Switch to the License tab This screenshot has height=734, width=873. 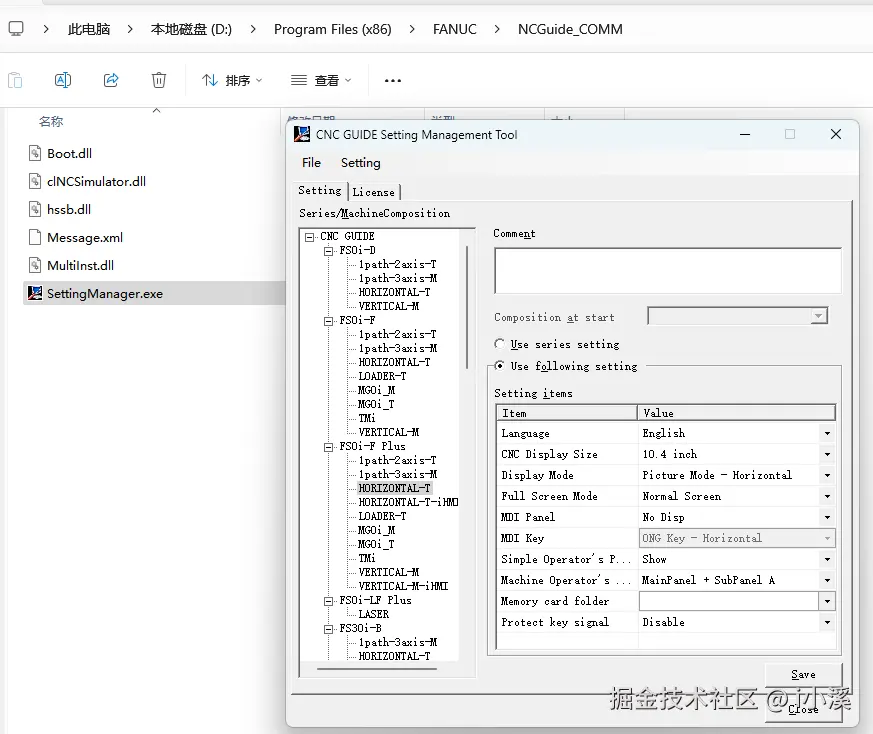tap(374, 192)
